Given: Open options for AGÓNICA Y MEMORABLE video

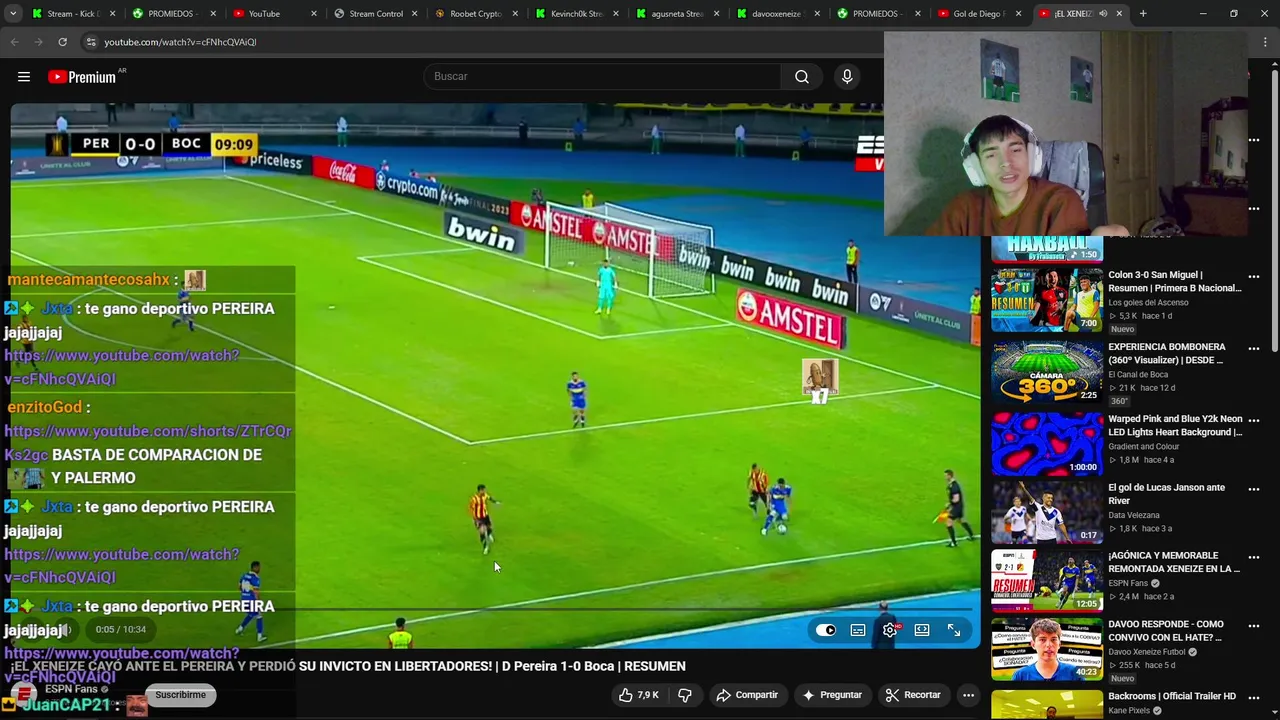Looking at the screenshot, I should [1254, 557].
